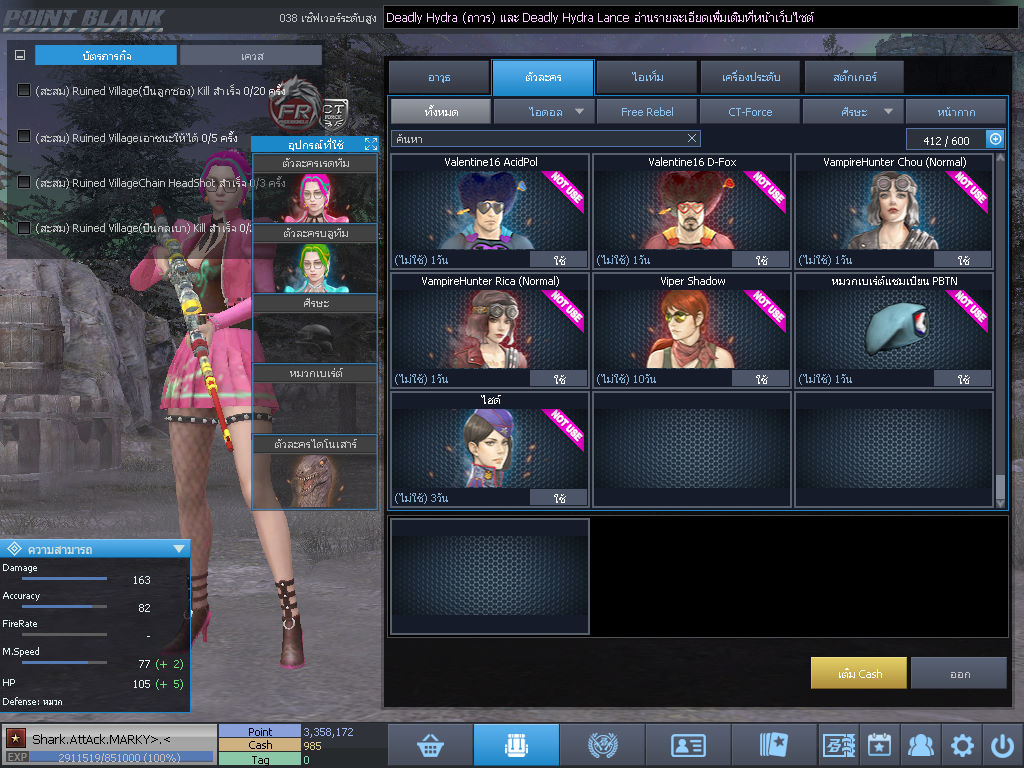
Task: Use Valentine16 D-Fox via ใช้ button
Action: click(761, 260)
